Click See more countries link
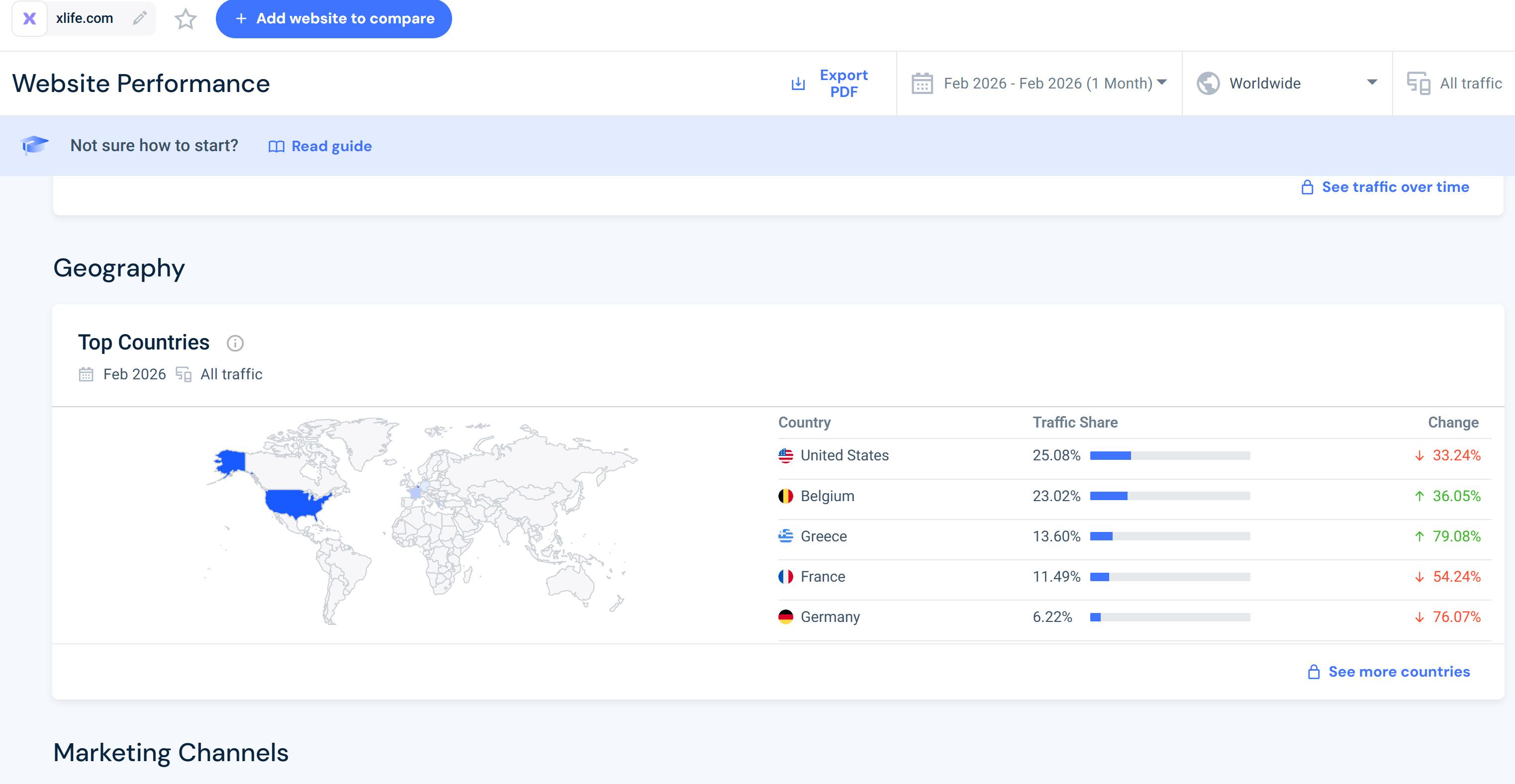 coord(1399,672)
